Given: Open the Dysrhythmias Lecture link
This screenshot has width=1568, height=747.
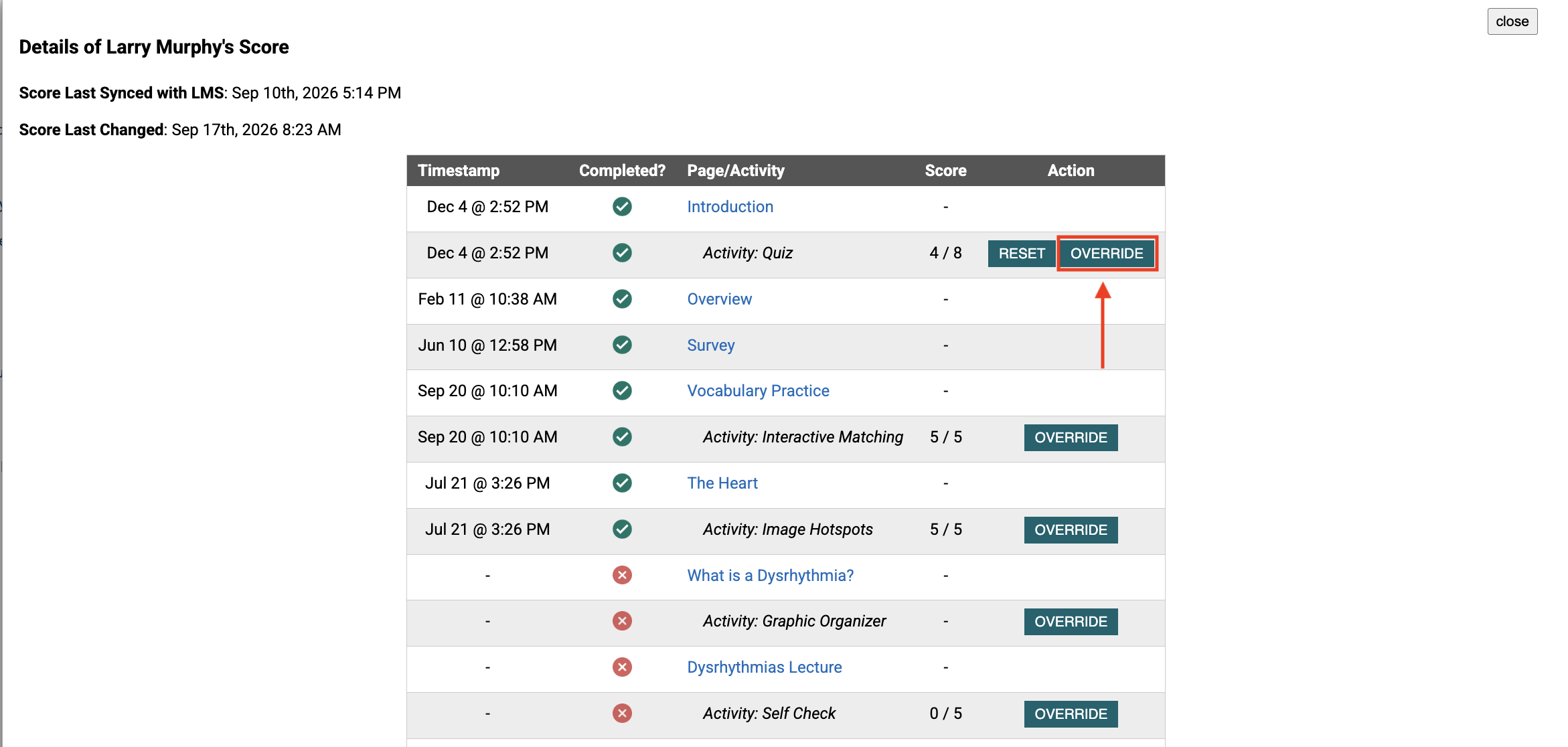Looking at the screenshot, I should pyautogui.click(x=764, y=667).
